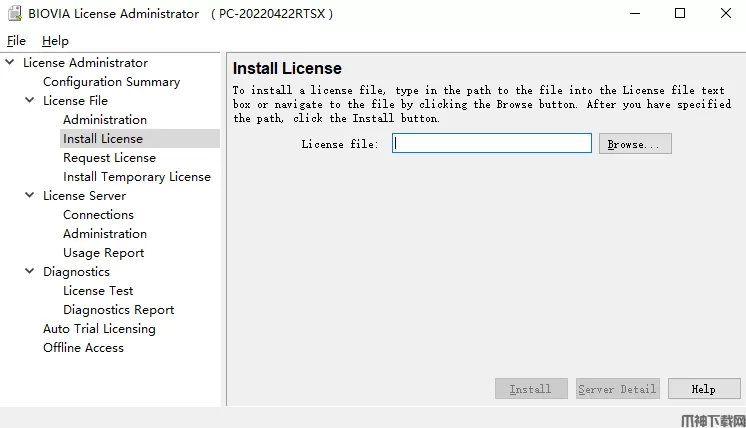Select Auto Trial Licensing
This screenshot has width=746, height=428.
coord(99,329)
